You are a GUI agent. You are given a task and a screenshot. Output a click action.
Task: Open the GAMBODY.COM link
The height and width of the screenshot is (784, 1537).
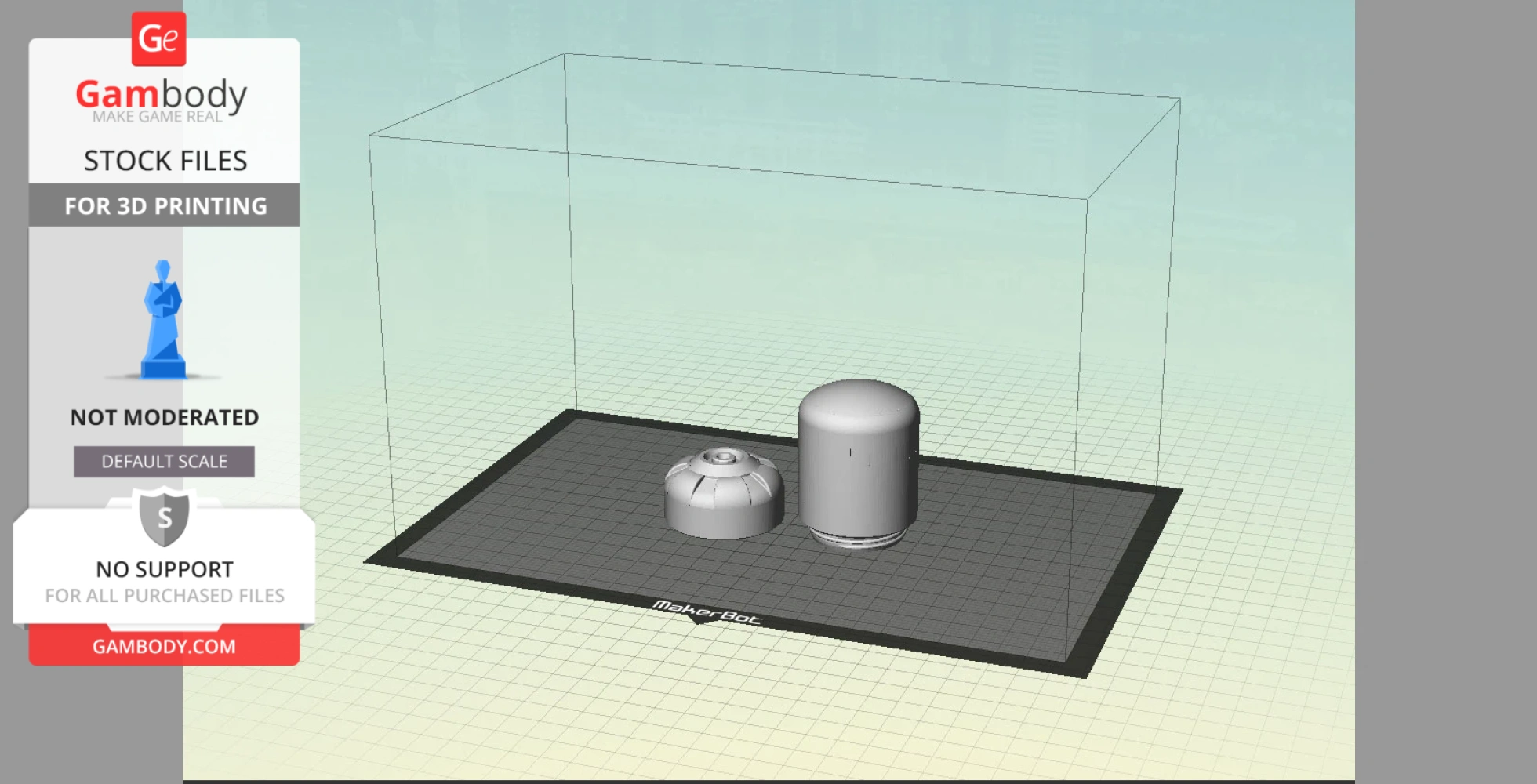click(x=162, y=646)
